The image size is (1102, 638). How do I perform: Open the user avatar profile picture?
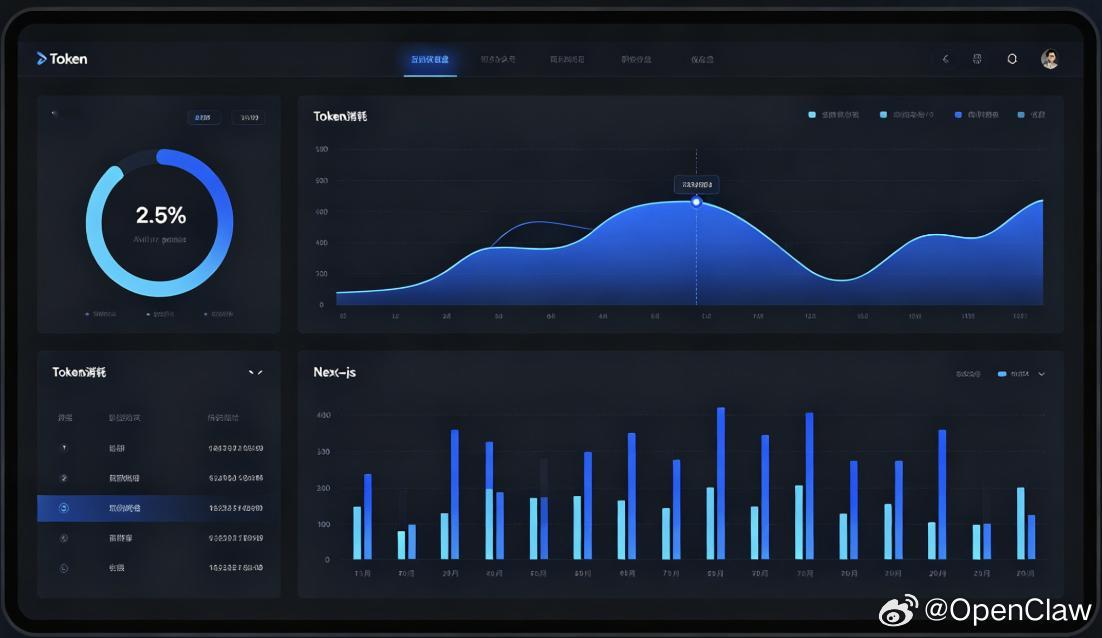1049,59
